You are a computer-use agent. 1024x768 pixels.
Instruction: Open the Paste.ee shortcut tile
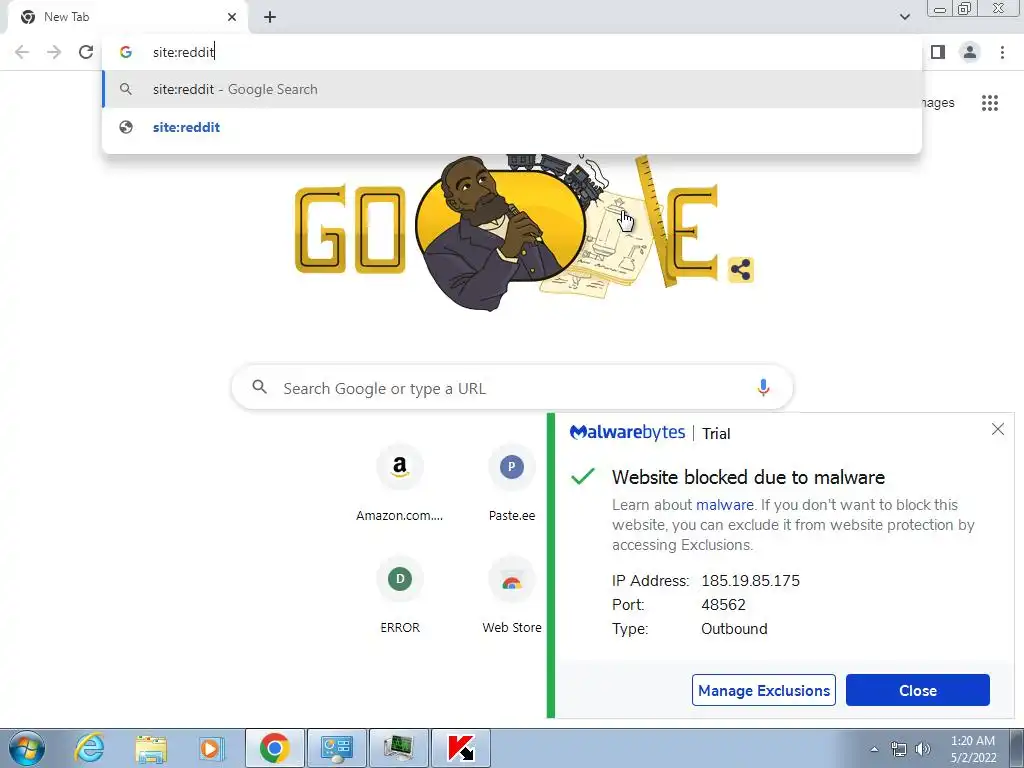512,483
